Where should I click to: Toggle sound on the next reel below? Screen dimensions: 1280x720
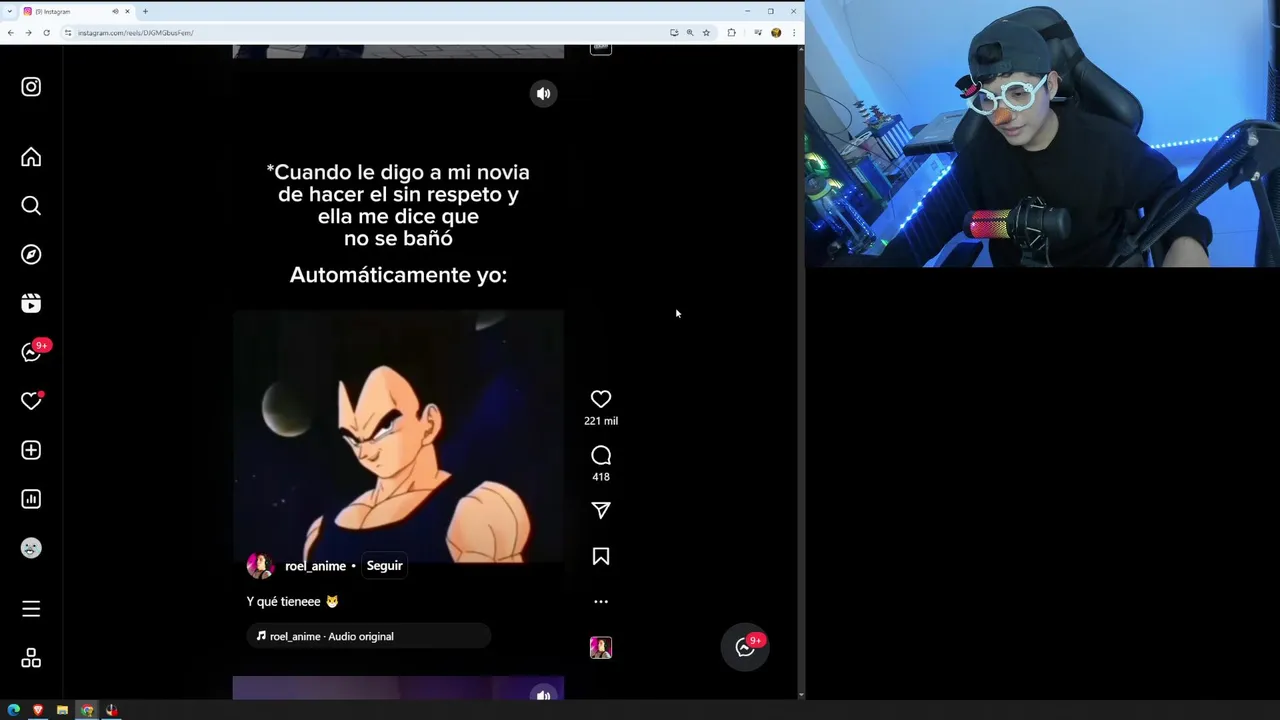(543, 694)
